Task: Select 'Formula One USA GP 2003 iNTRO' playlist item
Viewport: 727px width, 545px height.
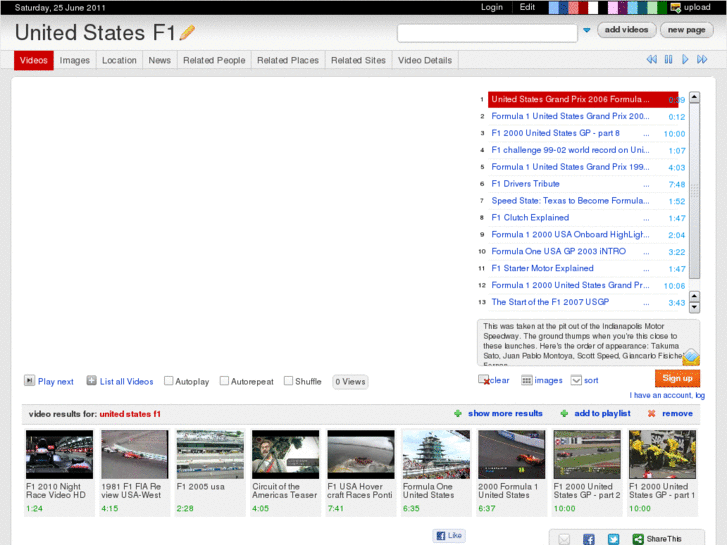Action: [x=558, y=251]
